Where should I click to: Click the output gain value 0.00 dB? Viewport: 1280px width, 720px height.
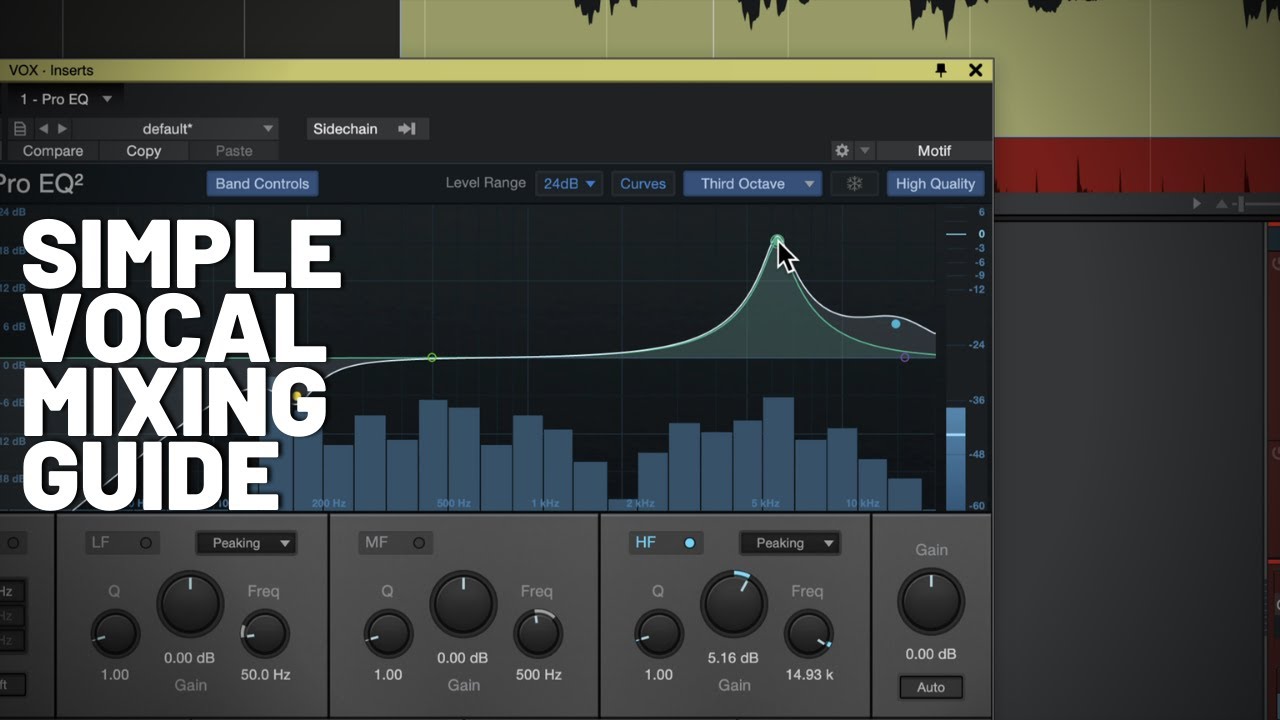[x=931, y=654]
